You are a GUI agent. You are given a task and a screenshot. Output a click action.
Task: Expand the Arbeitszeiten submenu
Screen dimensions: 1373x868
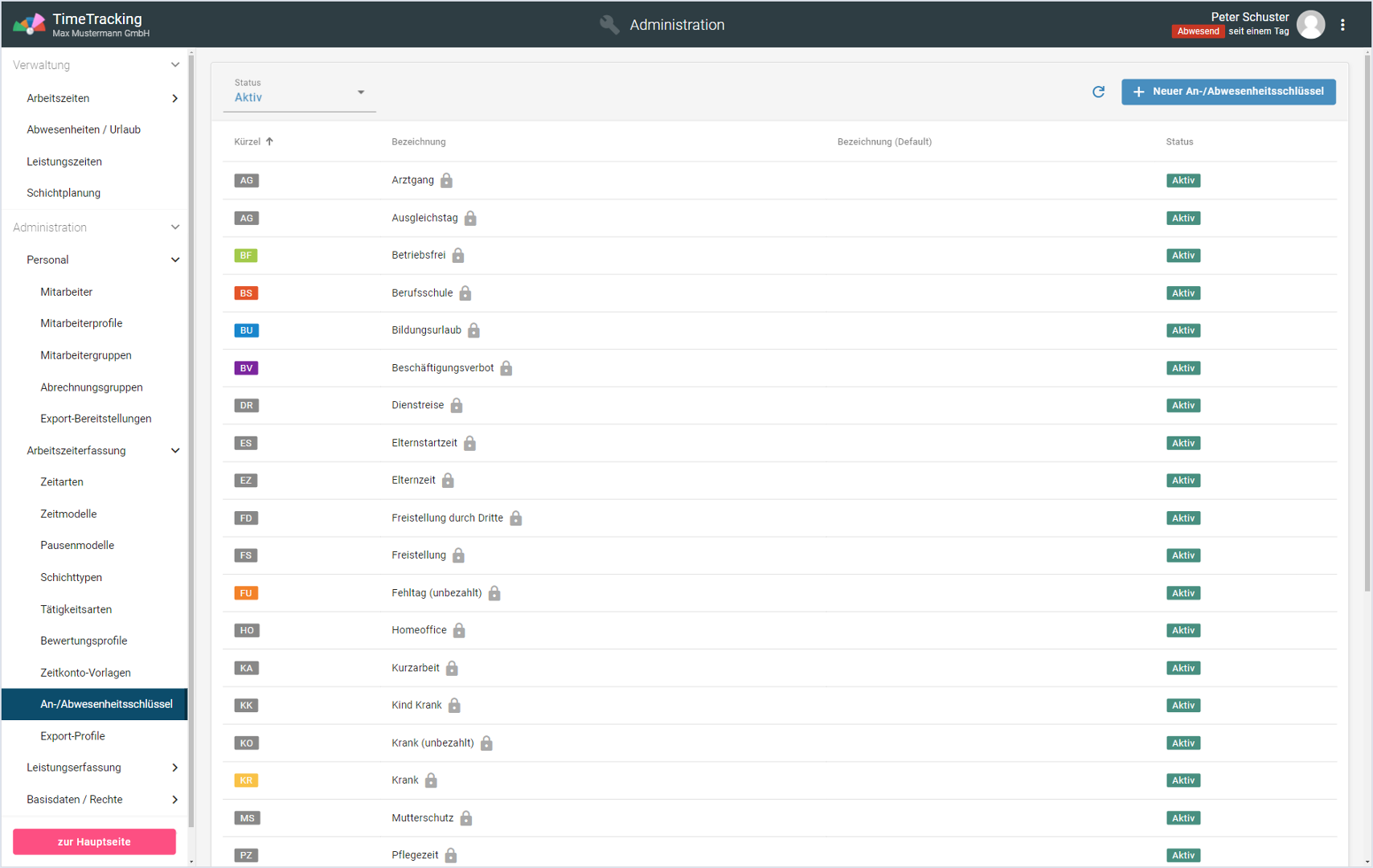[174, 98]
